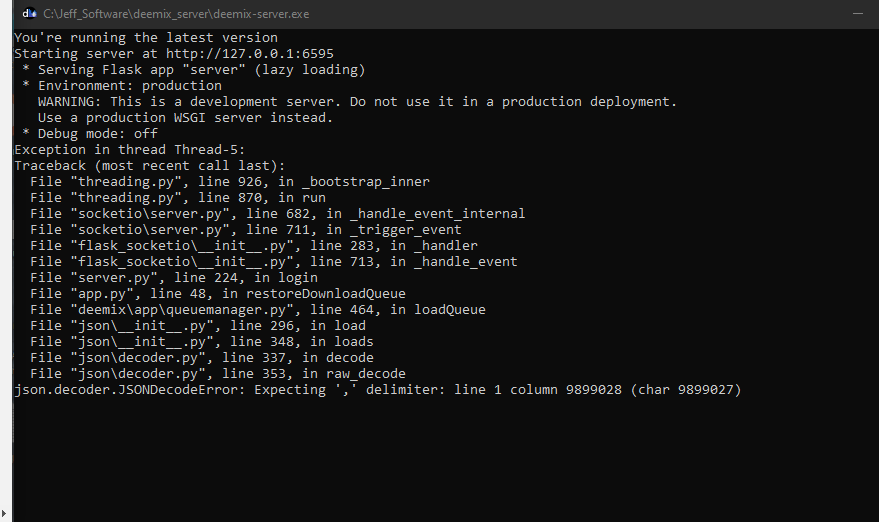
Task: Click the "Use a production WSGI server" line
Action: [x=185, y=118]
